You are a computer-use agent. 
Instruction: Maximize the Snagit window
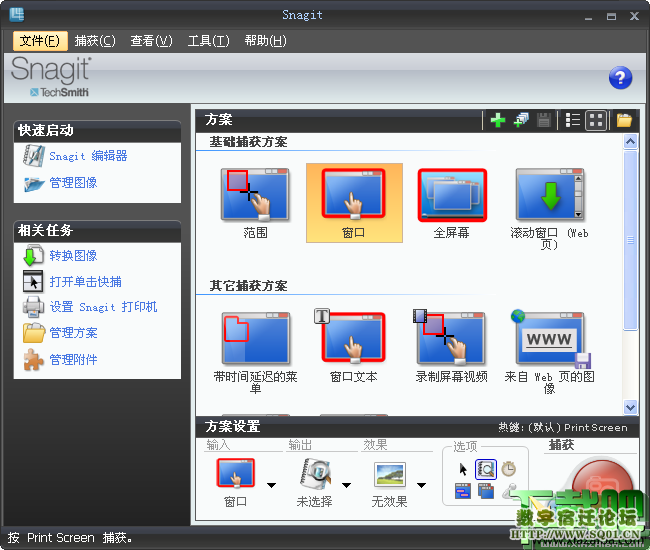point(611,17)
